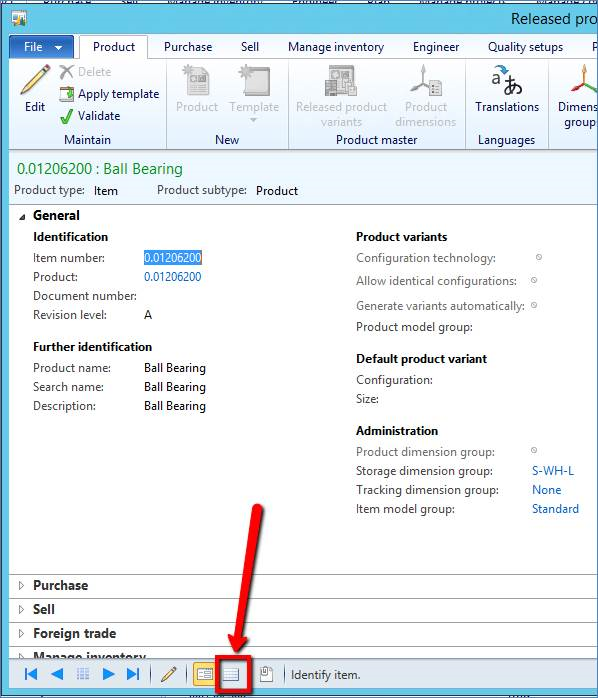Click the Generate variants automatically locked checkbox
Viewport: 598px width, 698px height.
(x=534, y=305)
